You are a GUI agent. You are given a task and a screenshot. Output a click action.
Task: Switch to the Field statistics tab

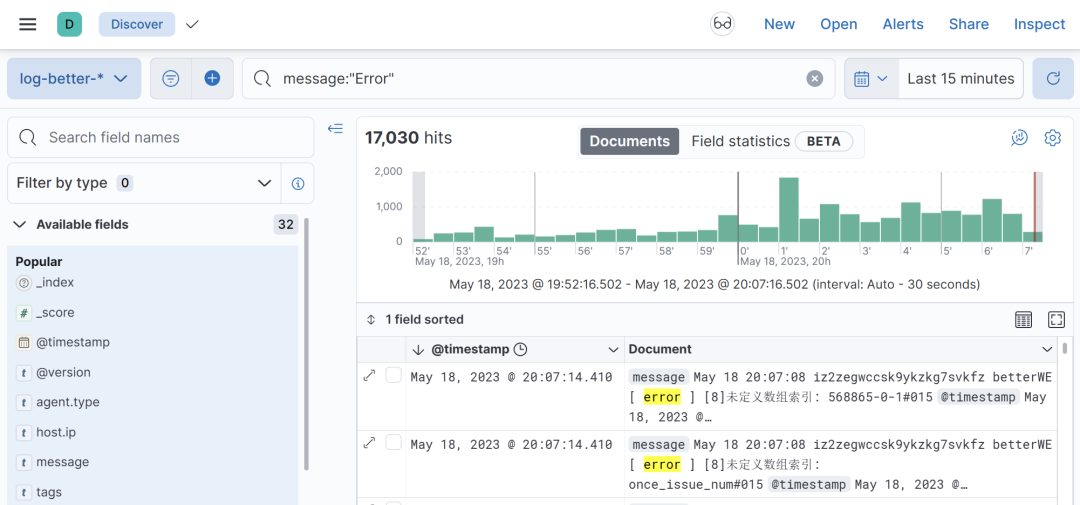tap(740, 141)
